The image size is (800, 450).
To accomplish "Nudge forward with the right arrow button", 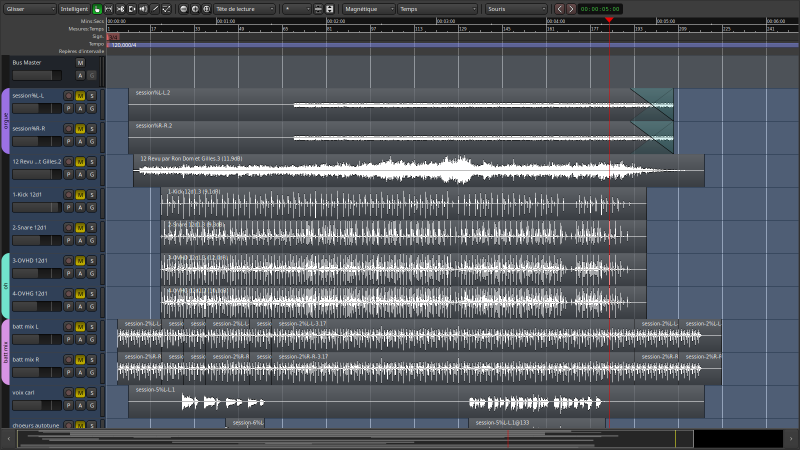I will pos(571,9).
